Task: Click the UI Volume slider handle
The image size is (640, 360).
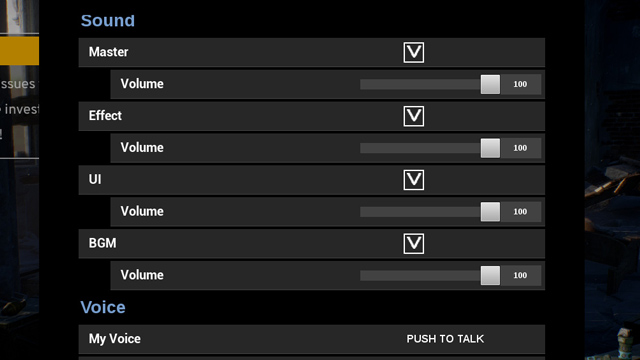Action: click(490, 211)
